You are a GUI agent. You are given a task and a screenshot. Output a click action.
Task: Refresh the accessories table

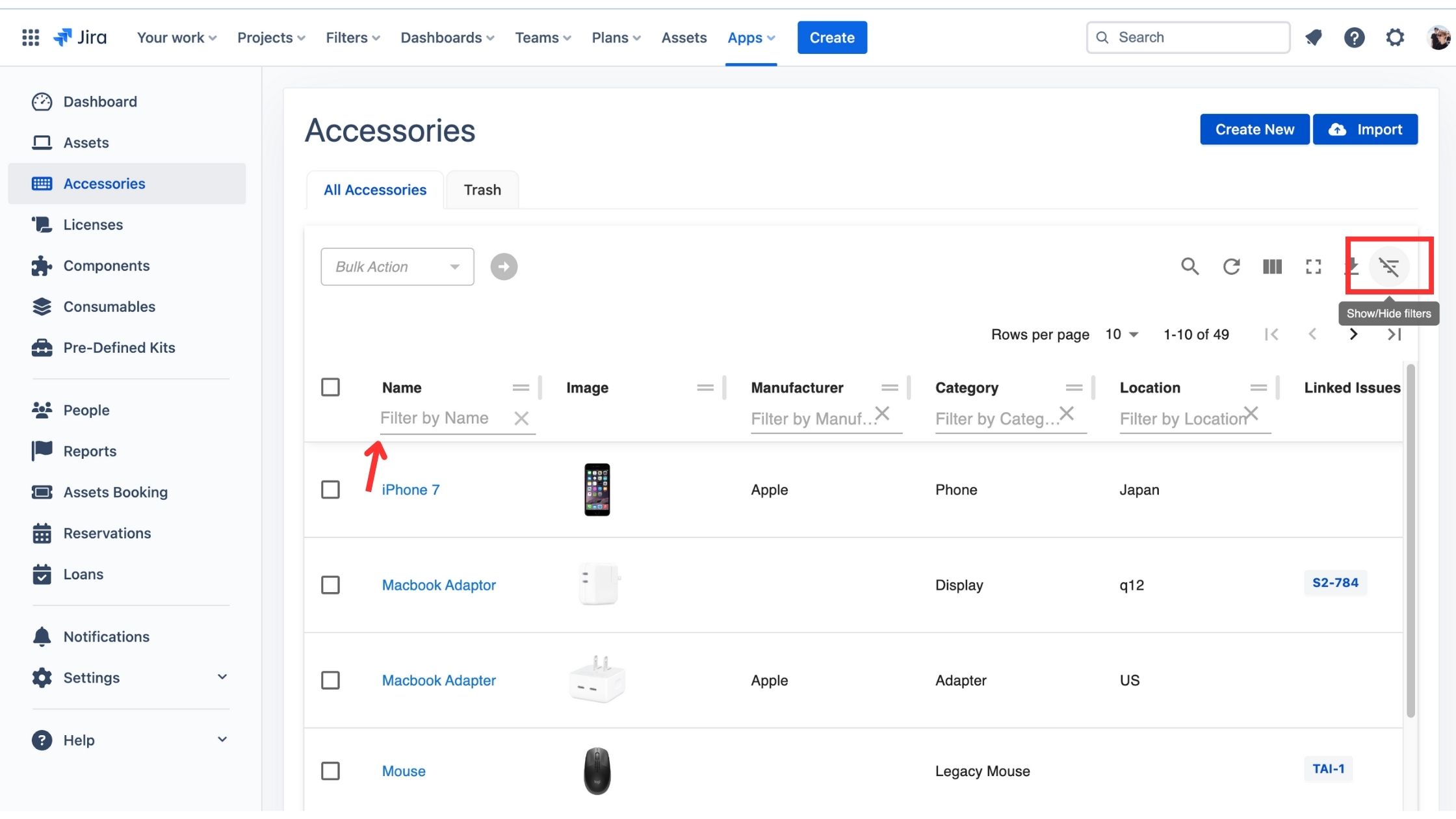(1231, 266)
